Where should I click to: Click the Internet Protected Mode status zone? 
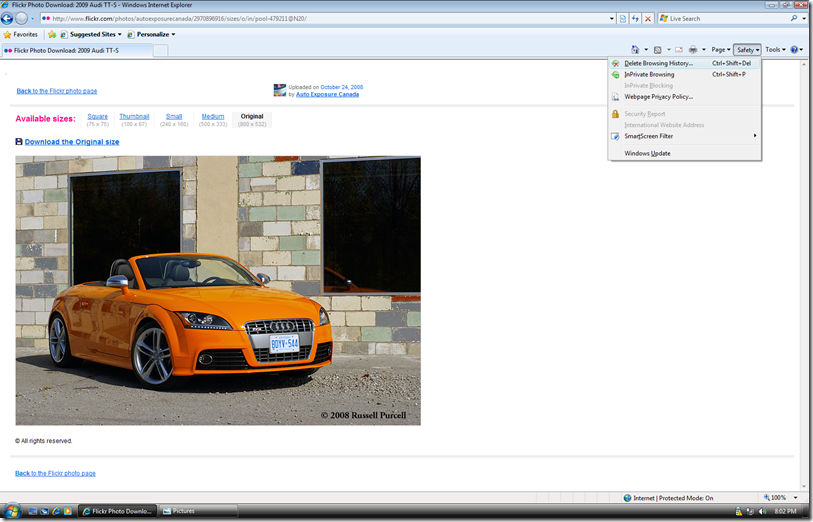pyautogui.click(x=668, y=498)
